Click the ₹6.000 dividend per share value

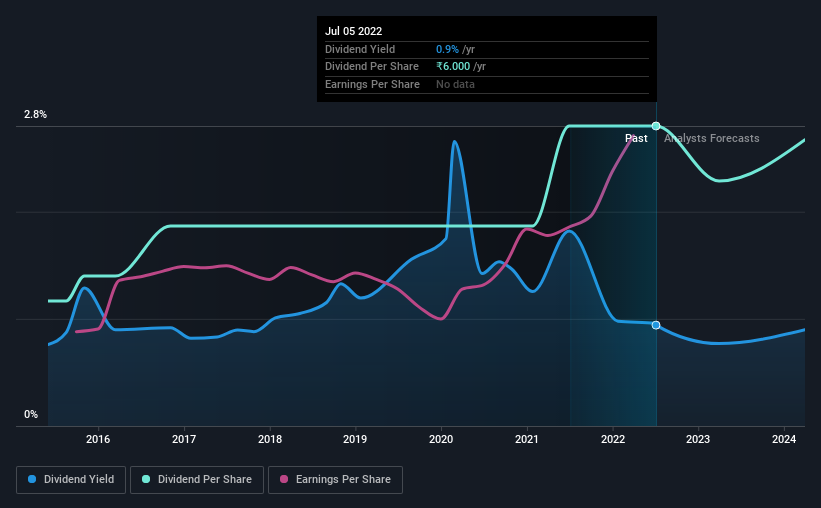(453, 67)
